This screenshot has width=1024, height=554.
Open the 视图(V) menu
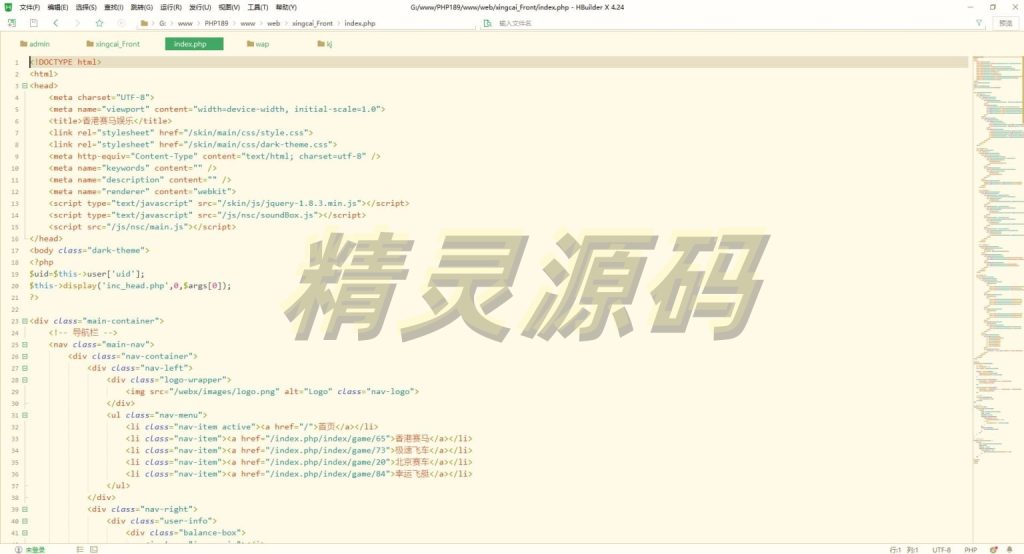pyautogui.click(x=229, y=7)
